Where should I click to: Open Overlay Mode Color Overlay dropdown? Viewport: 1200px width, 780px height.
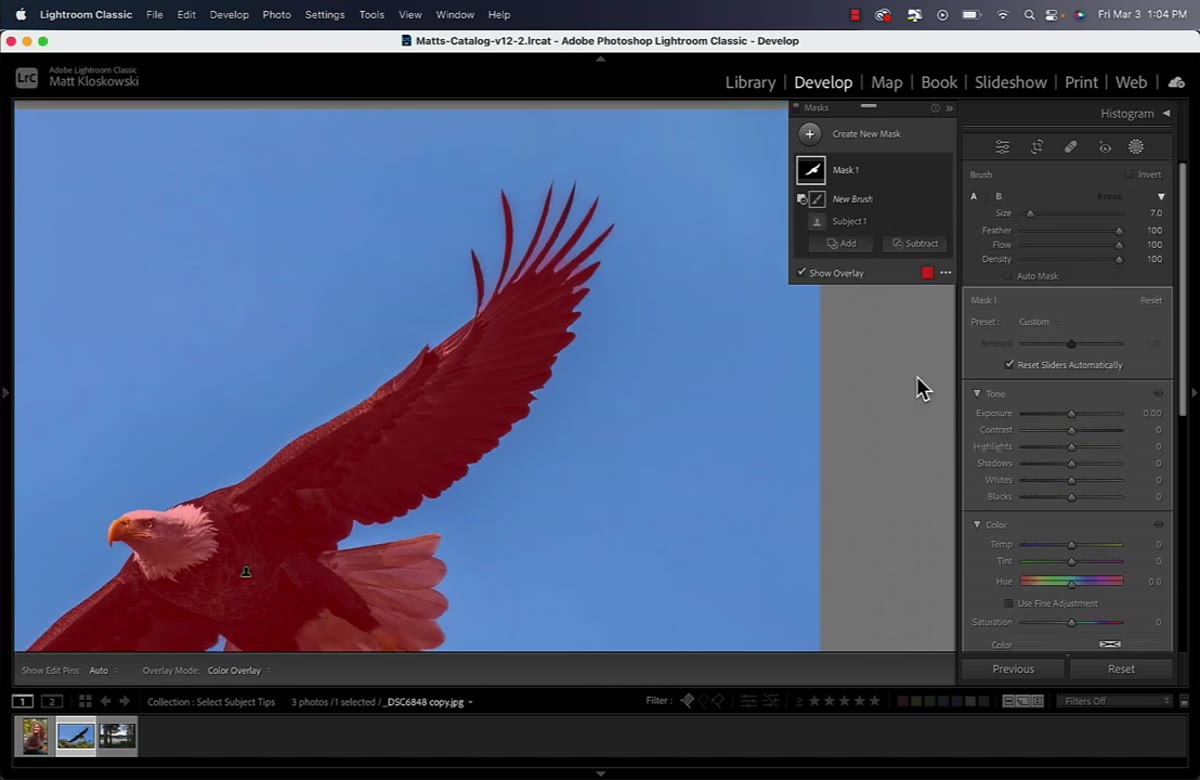click(239, 671)
